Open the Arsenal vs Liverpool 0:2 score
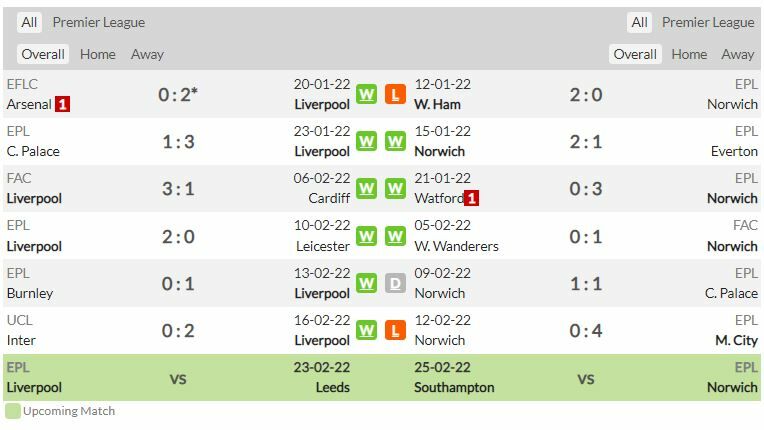This screenshot has width=764, height=430. tap(178, 94)
